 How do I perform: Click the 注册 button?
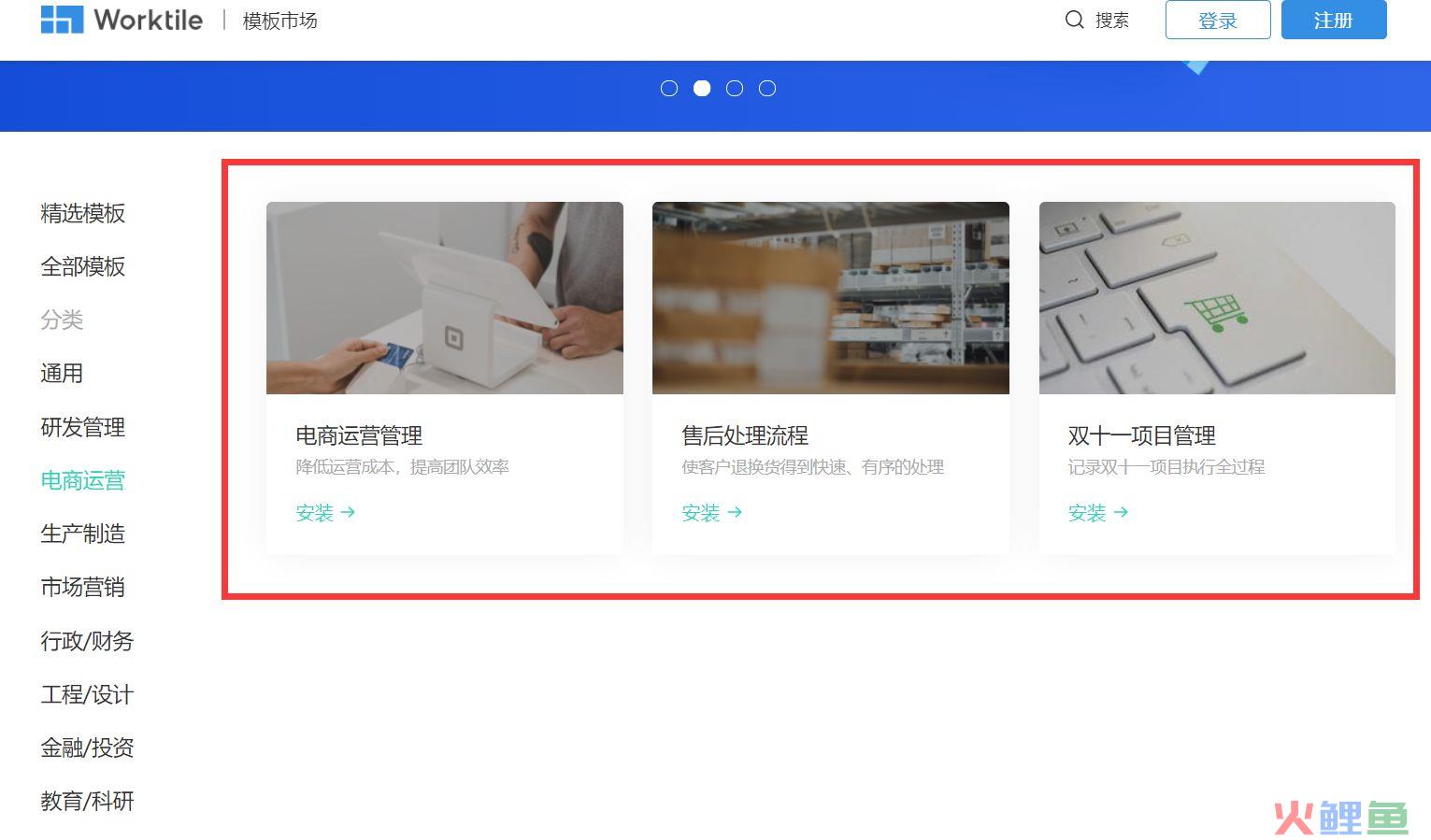click(1334, 20)
